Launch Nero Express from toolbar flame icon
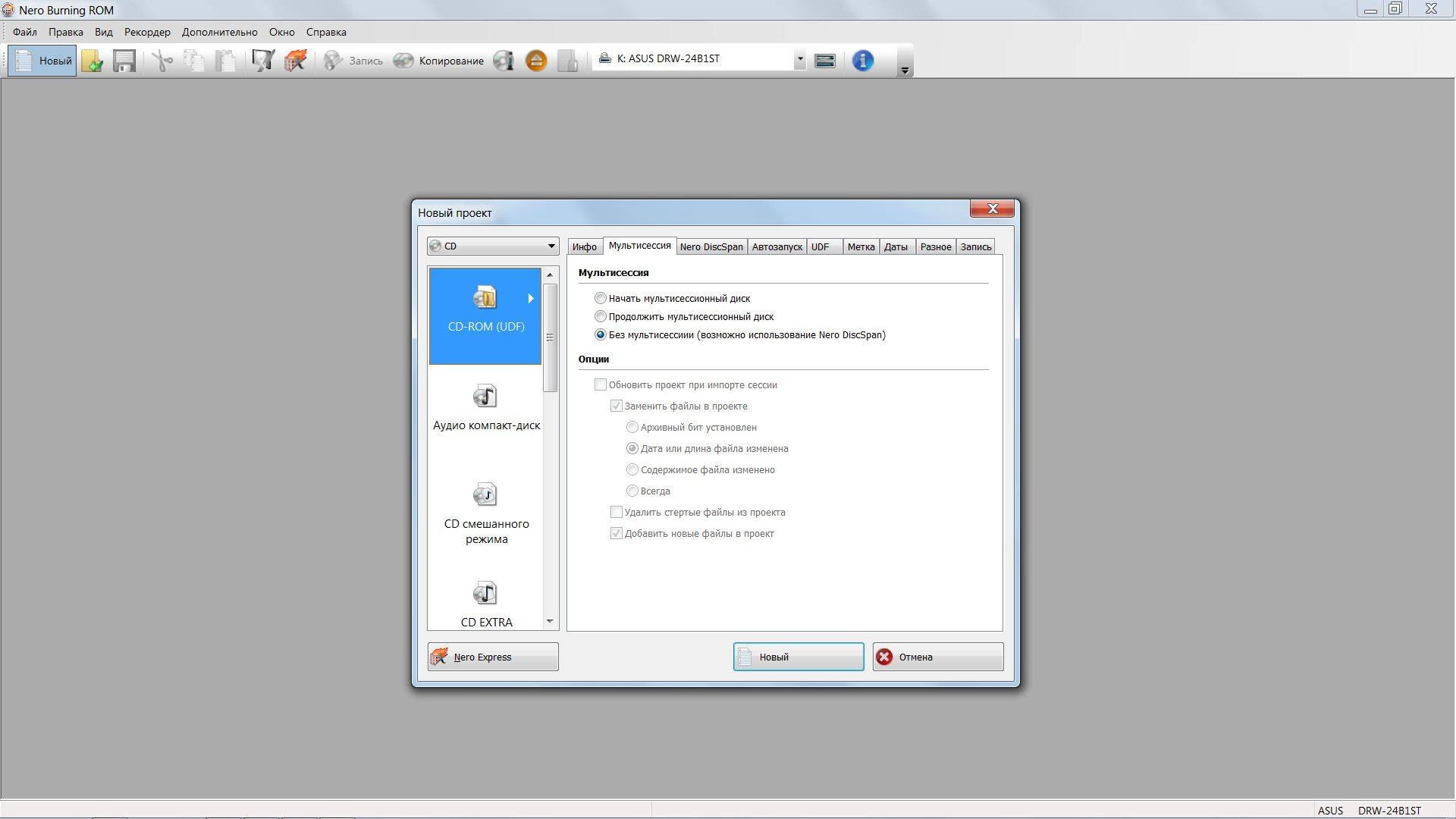 (295, 61)
